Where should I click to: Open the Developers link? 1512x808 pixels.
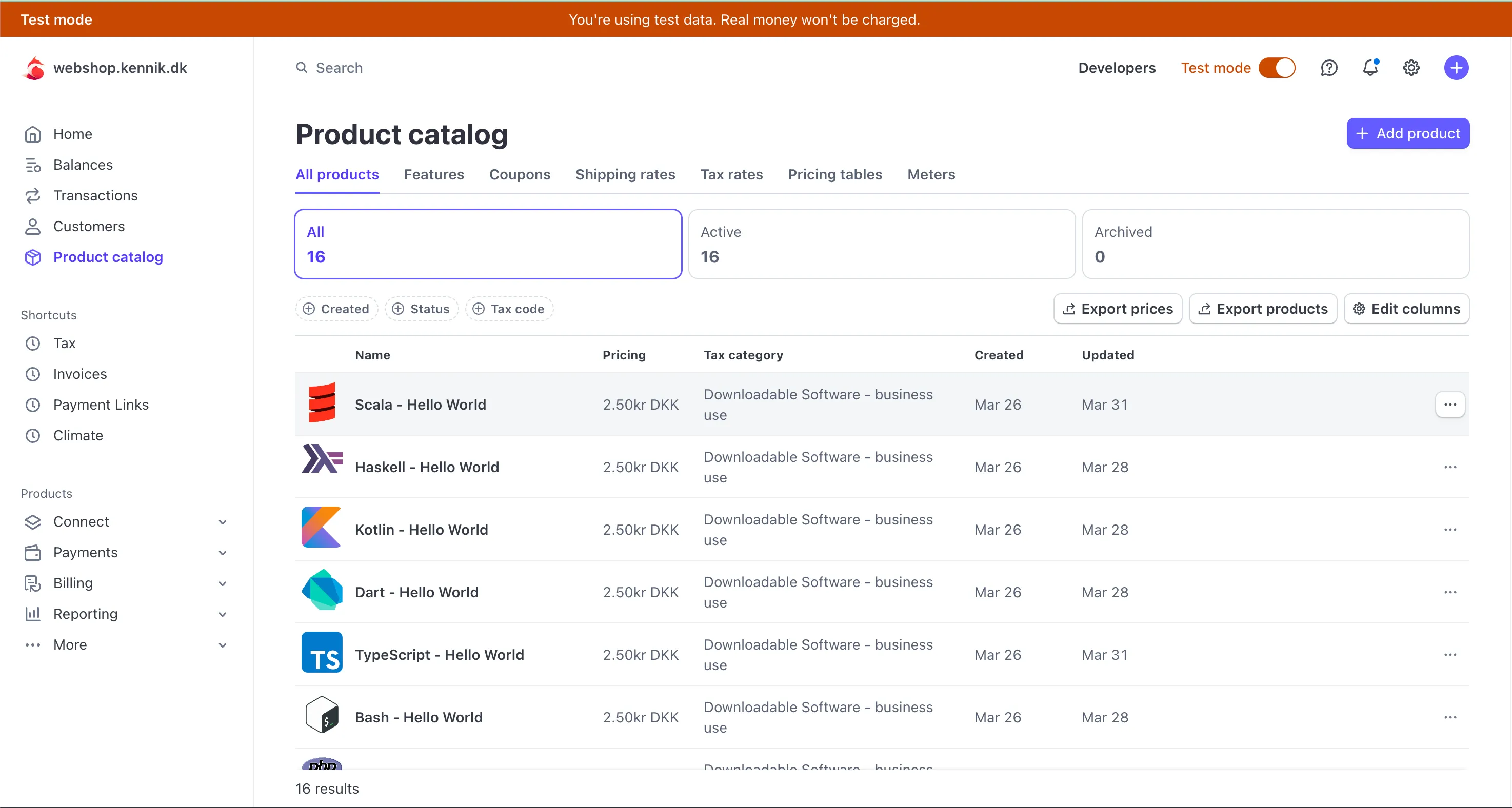click(x=1117, y=68)
